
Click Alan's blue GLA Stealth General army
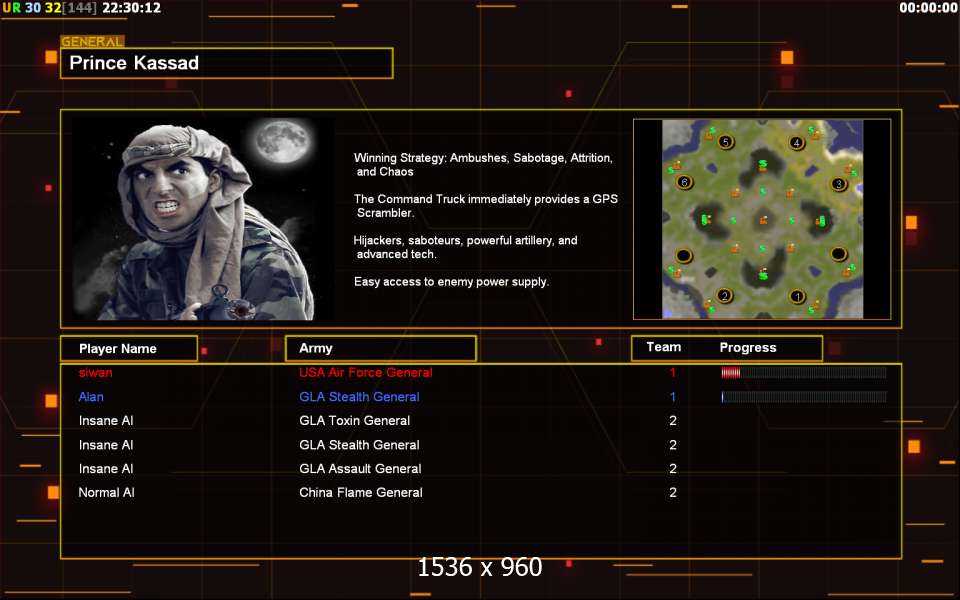point(359,397)
